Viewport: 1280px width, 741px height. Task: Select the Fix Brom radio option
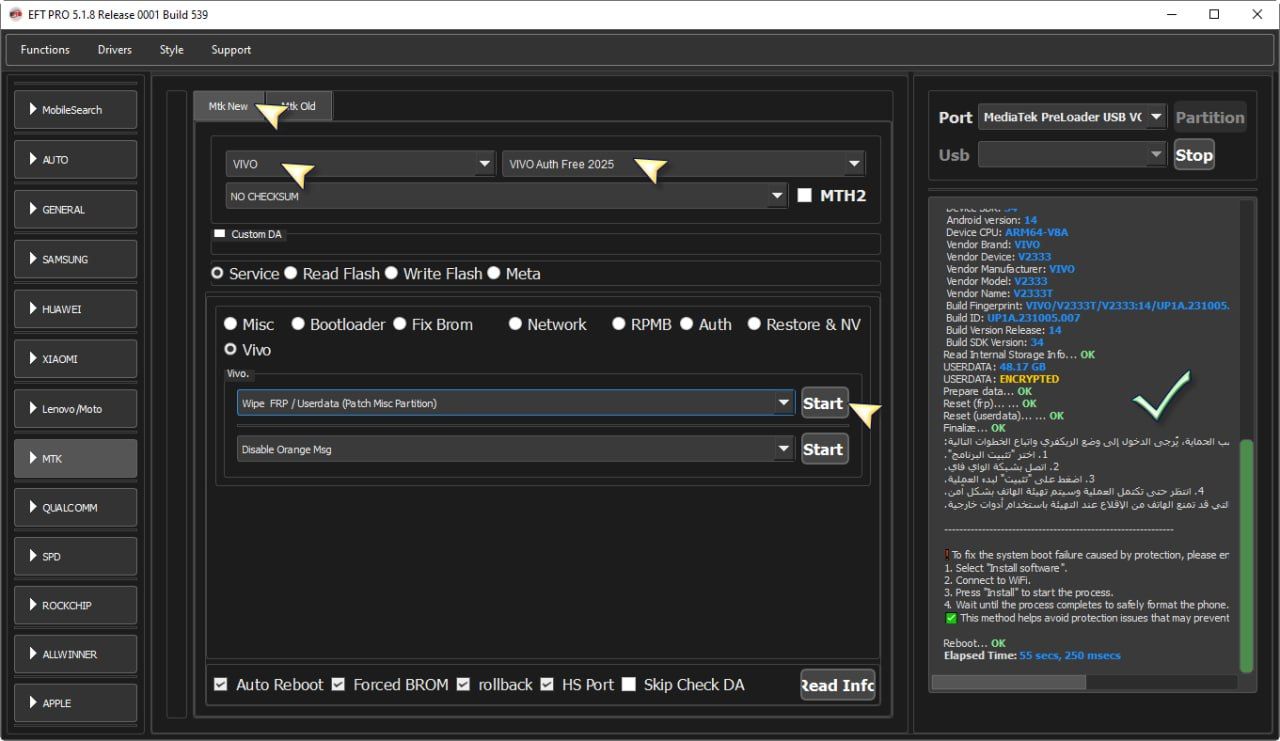pos(400,324)
